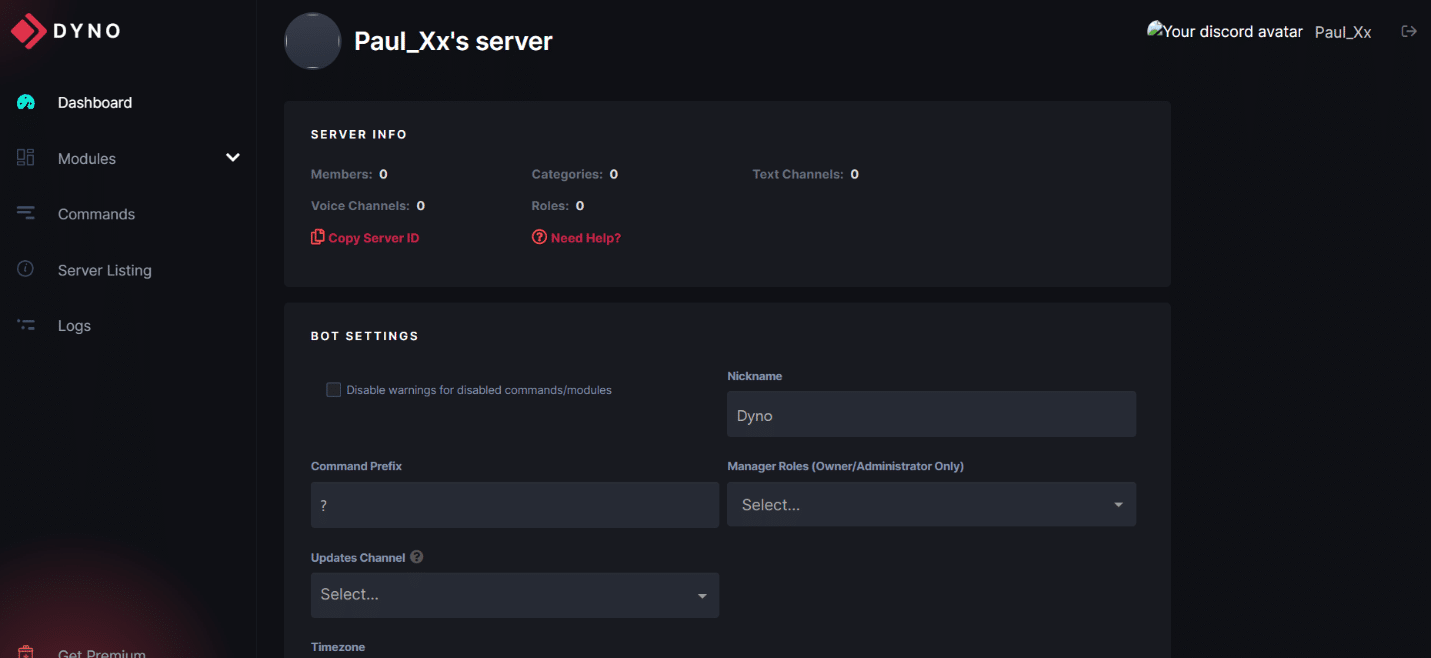Click the Logs list icon

26,326
